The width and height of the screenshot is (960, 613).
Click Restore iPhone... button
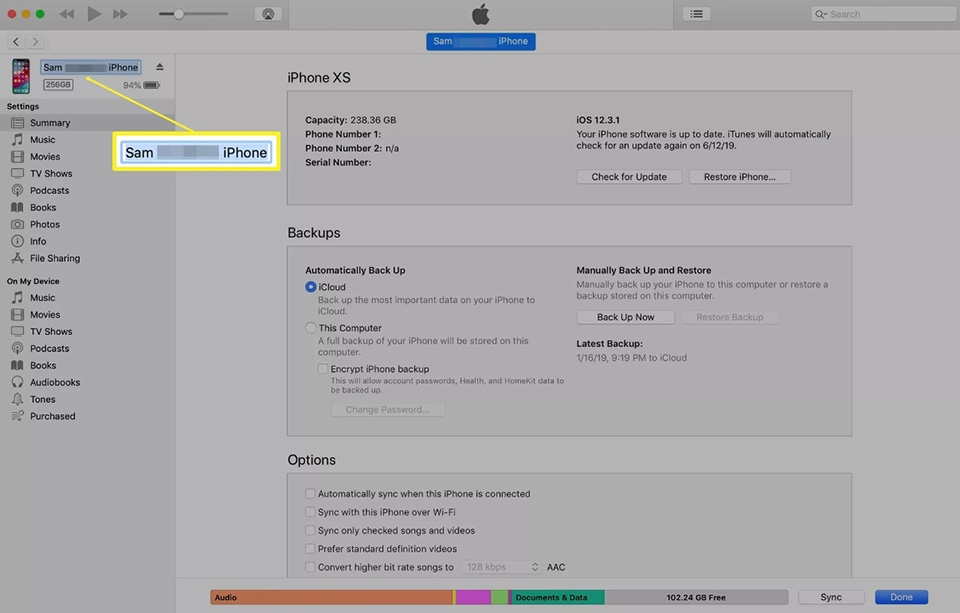pos(739,177)
